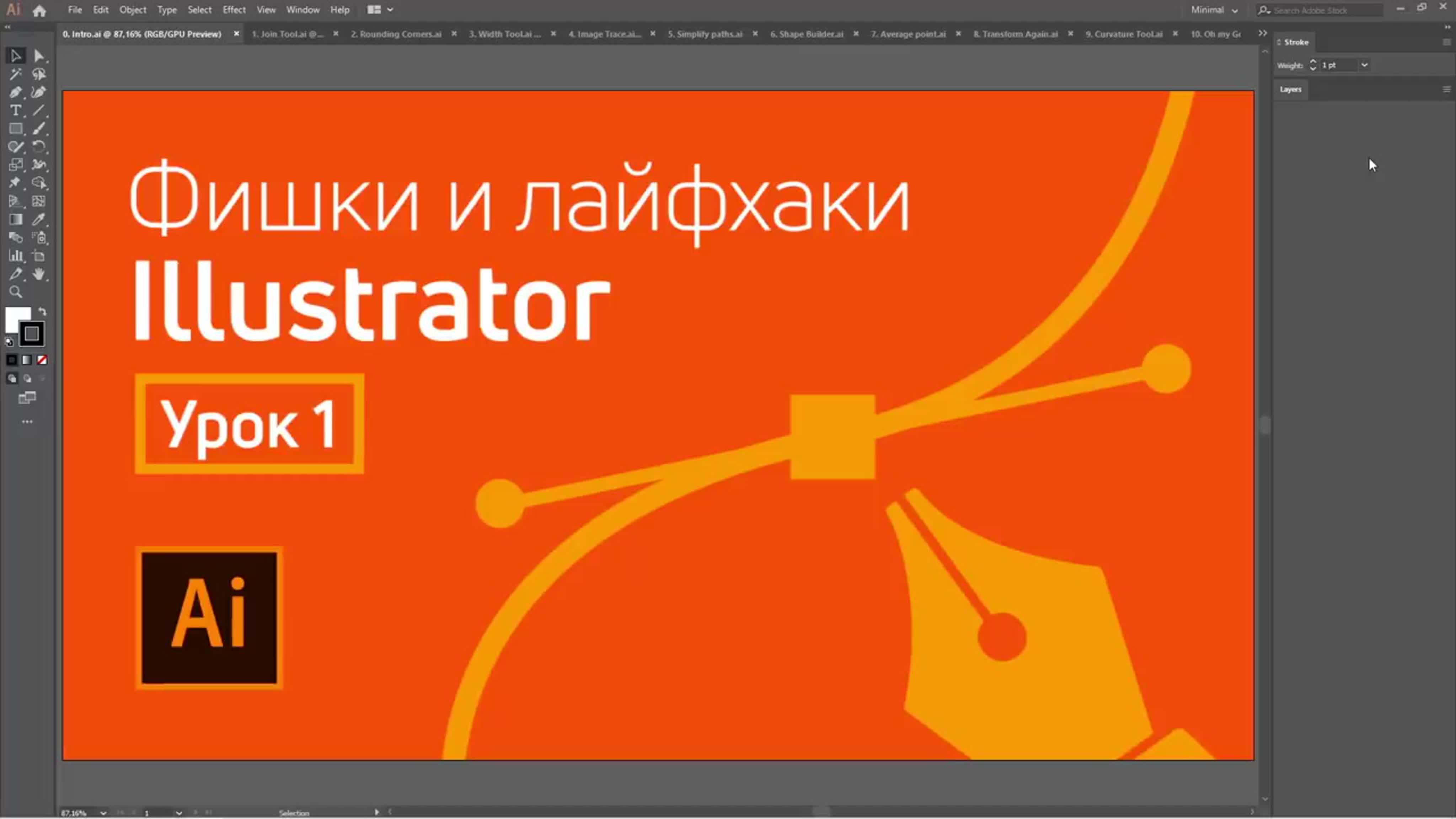Viewport: 1456px width, 819px height.
Task: Click the white Fill color swatch
Action: pos(14,316)
